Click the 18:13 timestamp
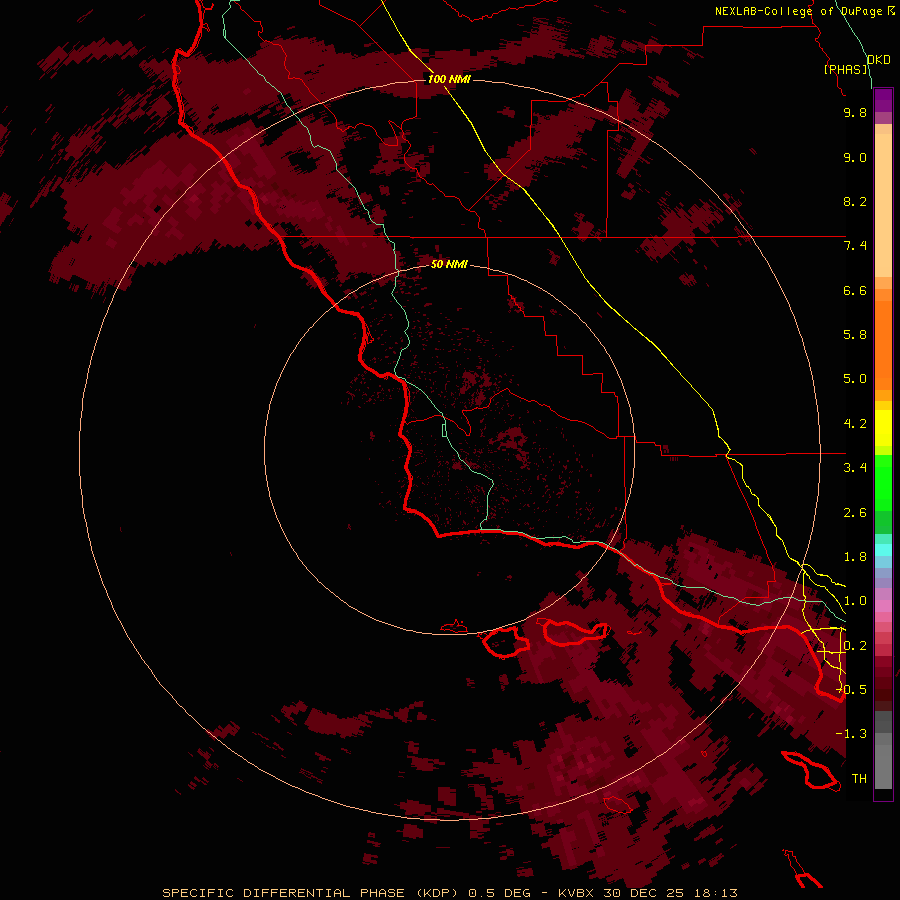The height and width of the screenshot is (900, 900). (x=715, y=893)
